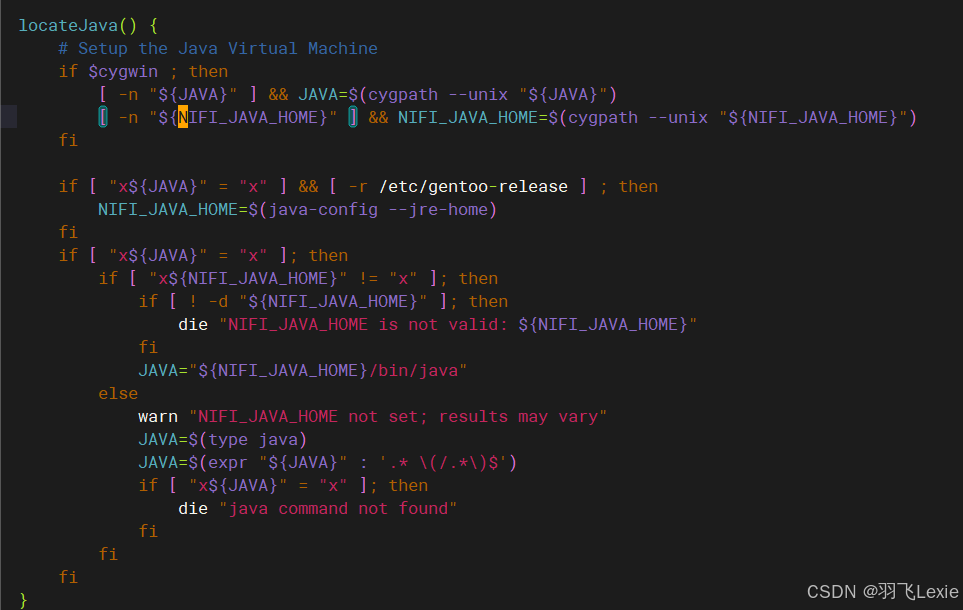The height and width of the screenshot is (610, 963).
Task: Click the orange gutter marker beside line with NIFI_JAVA_HOME
Action: tap(8, 116)
